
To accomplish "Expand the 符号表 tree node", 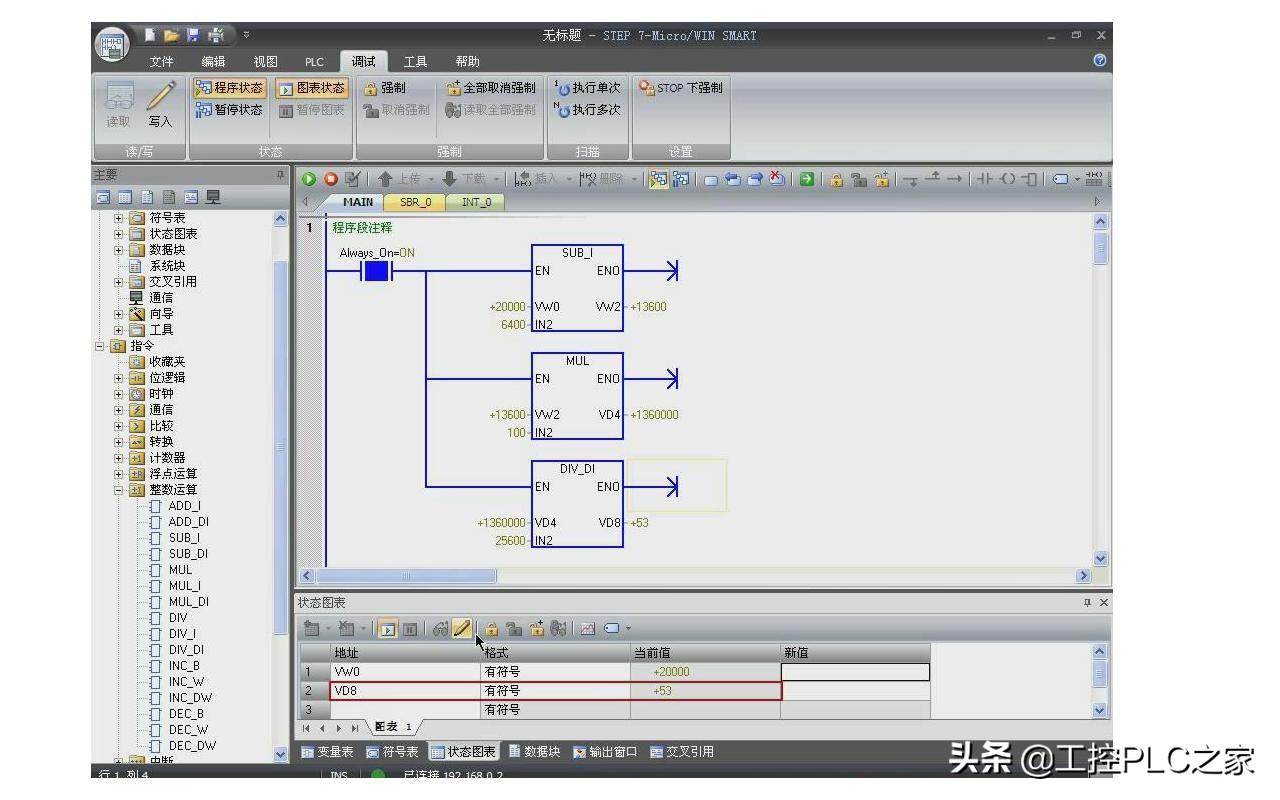I will 120,218.
